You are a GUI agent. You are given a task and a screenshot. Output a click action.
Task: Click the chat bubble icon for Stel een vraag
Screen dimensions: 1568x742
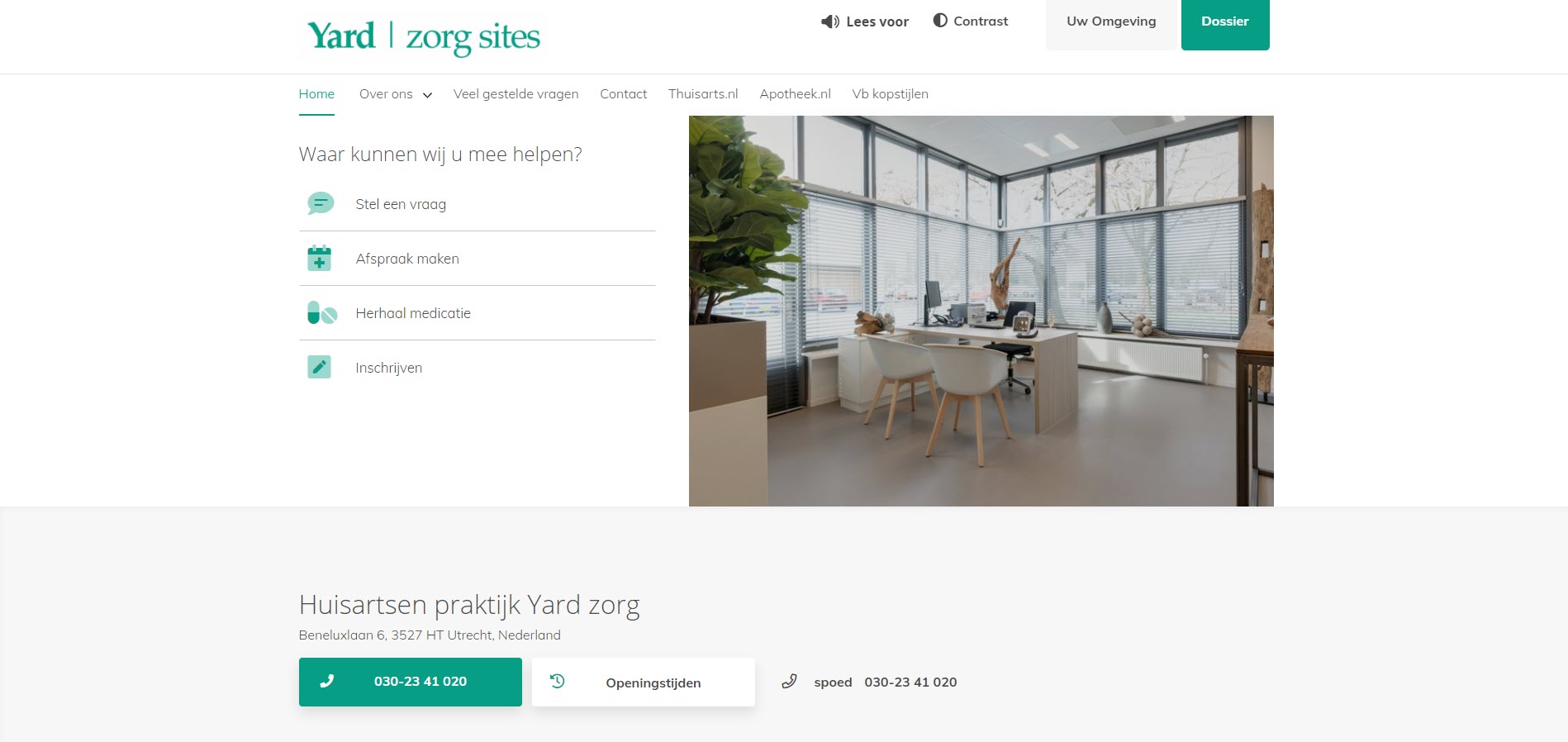point(321,203)
